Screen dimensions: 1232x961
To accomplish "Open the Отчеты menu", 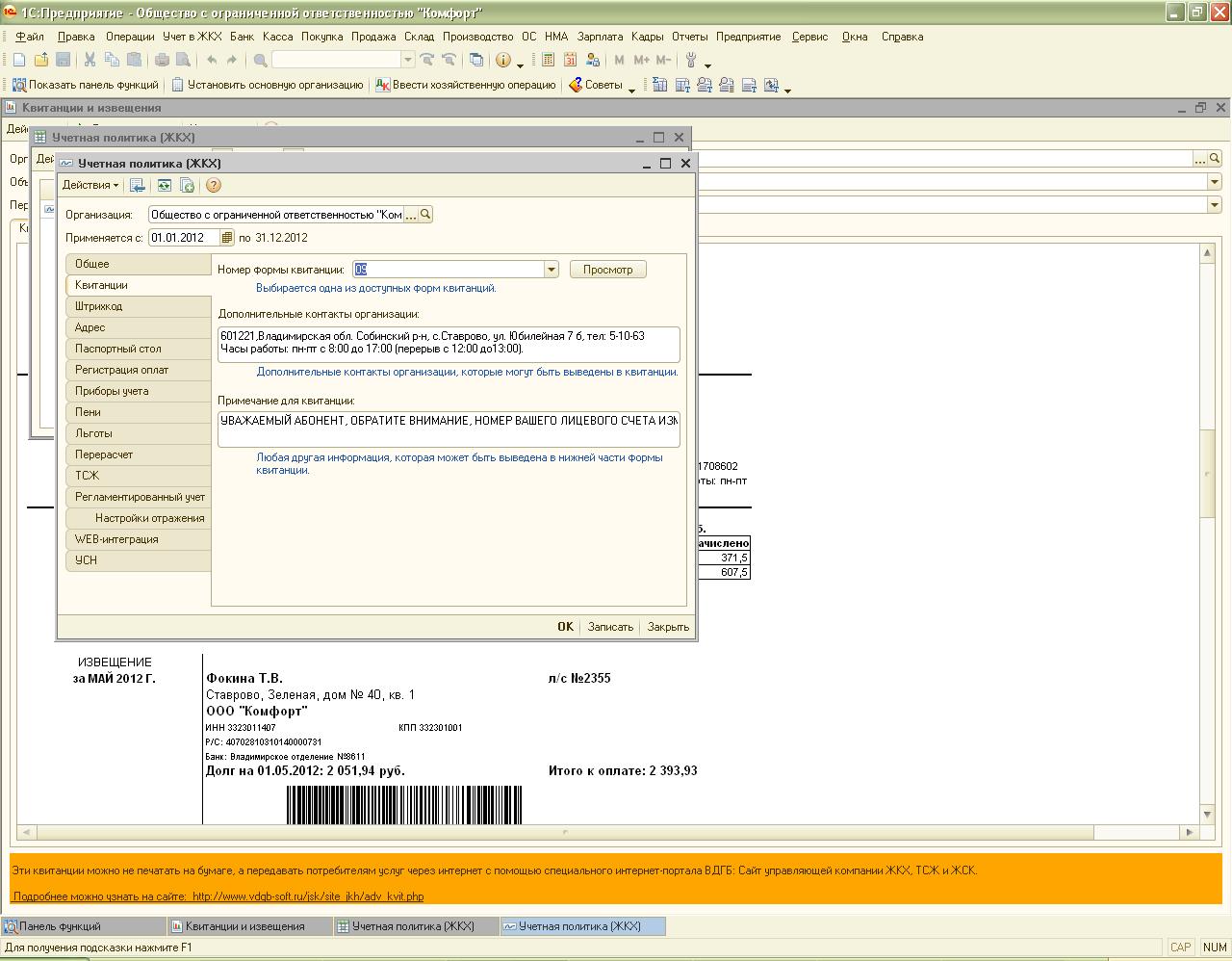I will [x=689, y=37].
